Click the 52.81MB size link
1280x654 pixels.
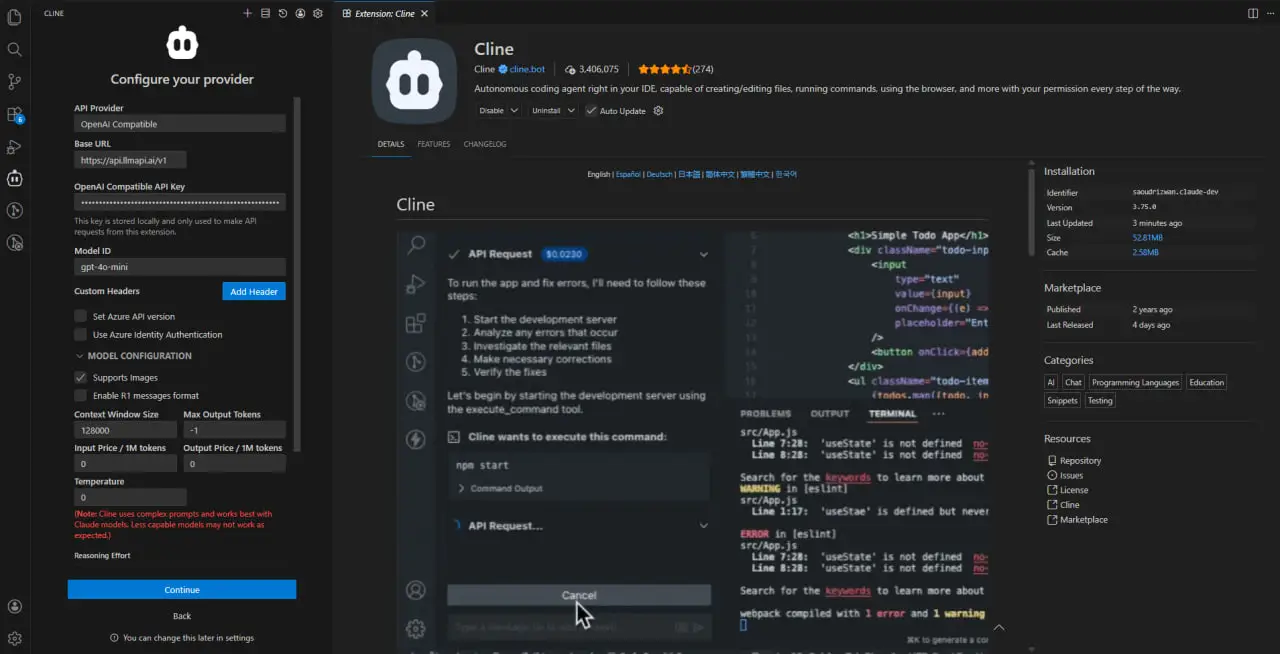coord(1147,238)
